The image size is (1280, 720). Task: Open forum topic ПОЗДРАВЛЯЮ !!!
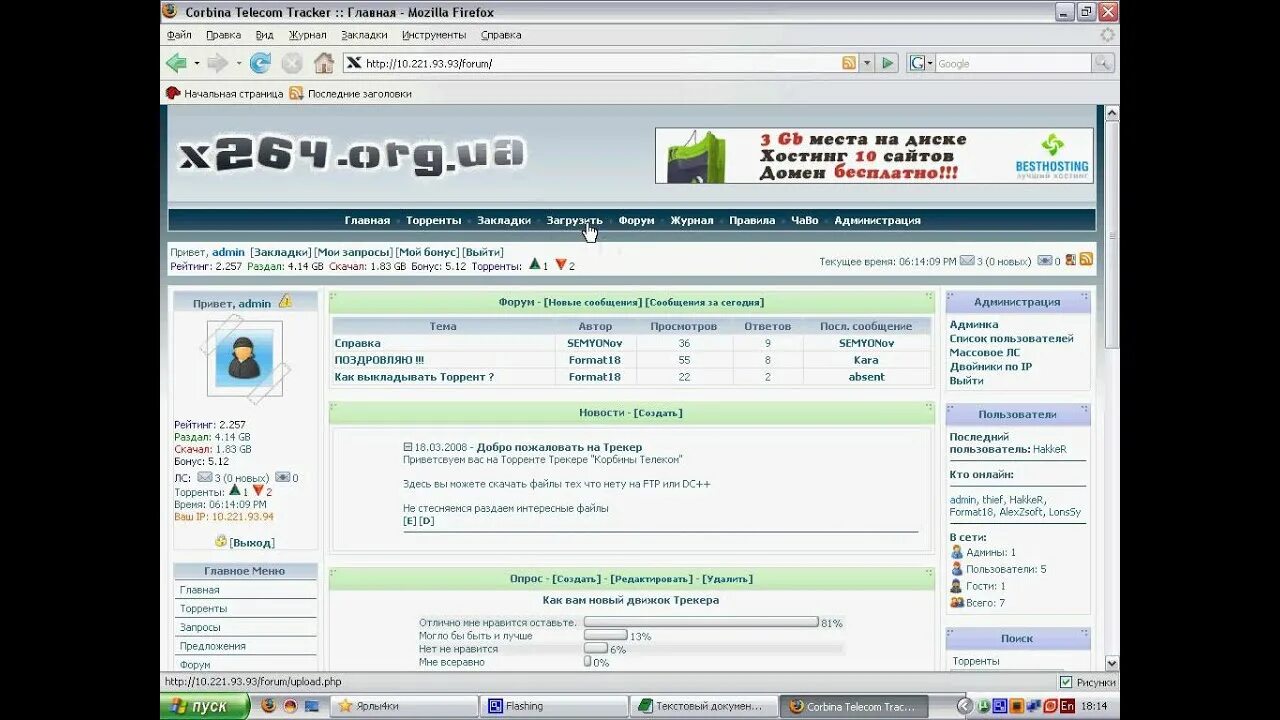379,360
